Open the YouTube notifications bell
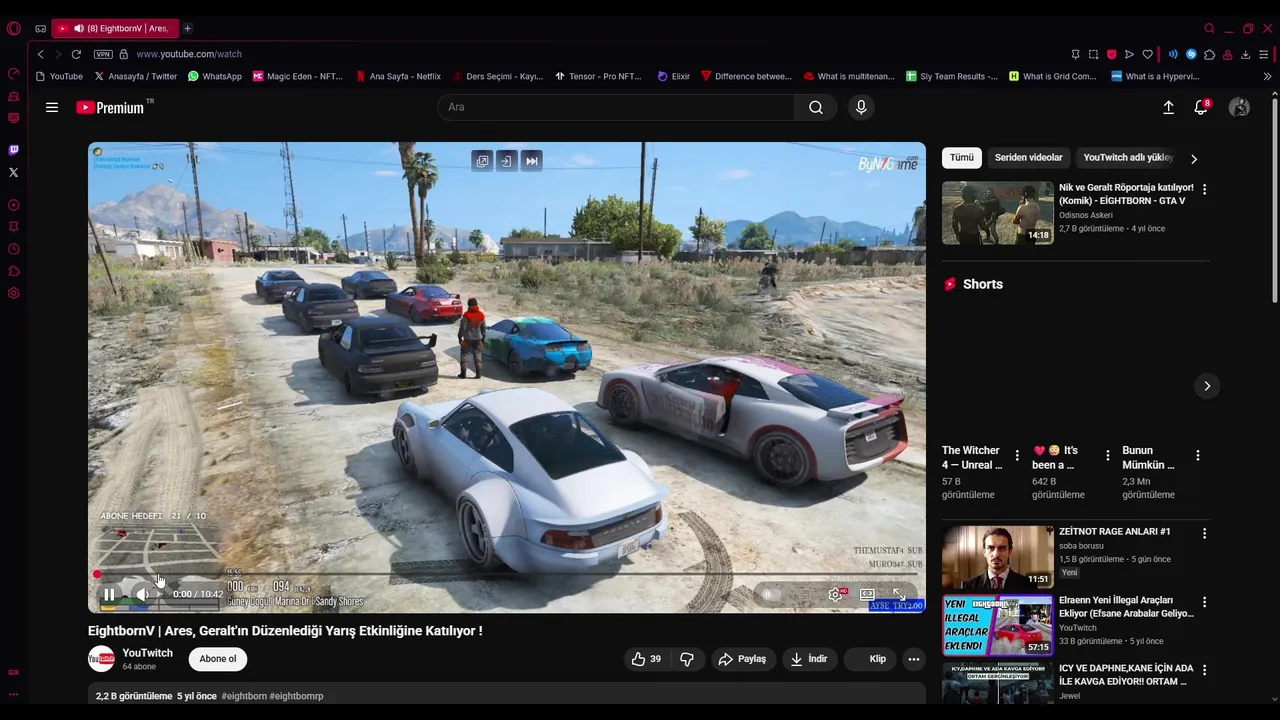Viewport: 1280px width, 720px height. (1201, 107)
